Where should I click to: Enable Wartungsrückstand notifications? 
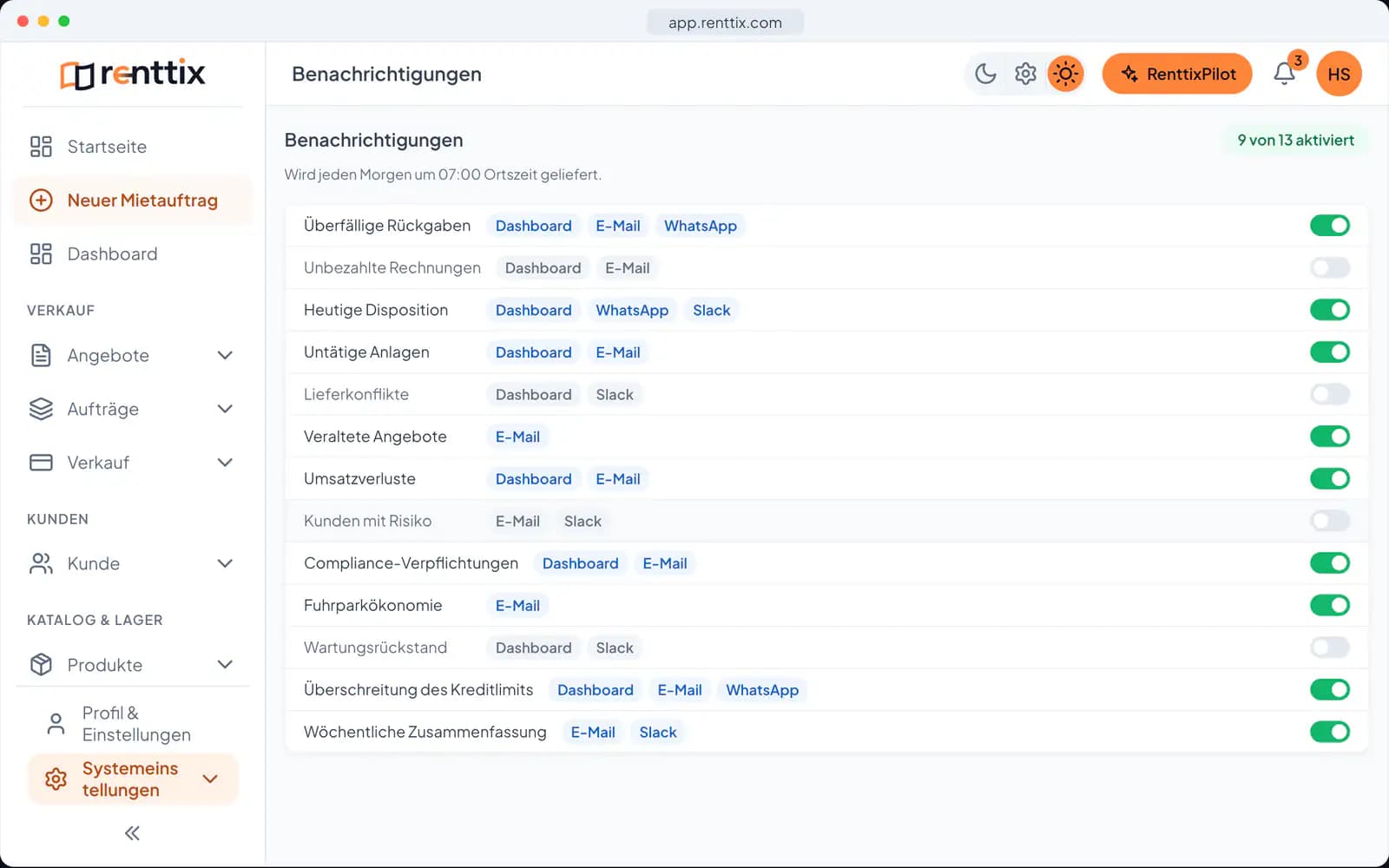(1330, 648)
